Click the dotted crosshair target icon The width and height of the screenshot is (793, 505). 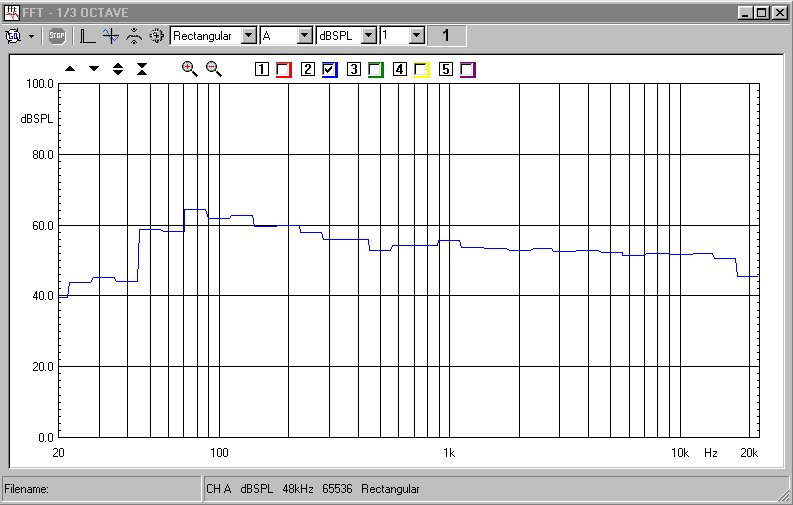pos(157,36)
